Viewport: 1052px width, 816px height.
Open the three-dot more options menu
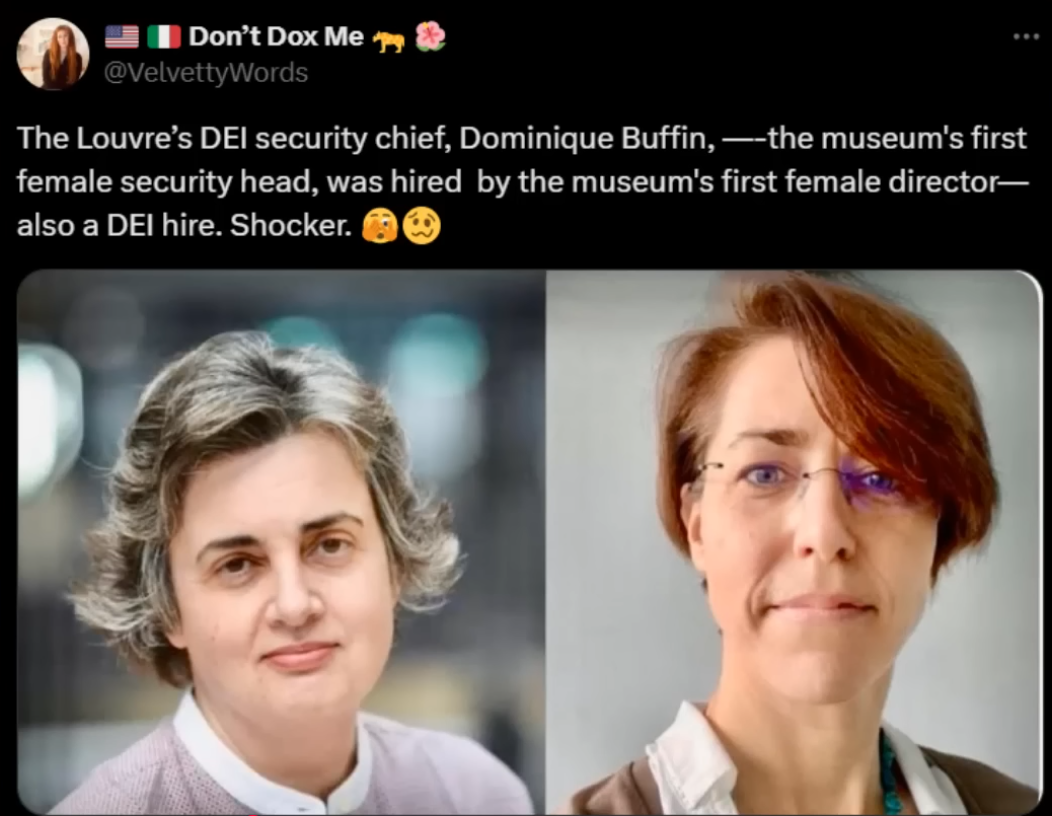(x=1026, y=37)
